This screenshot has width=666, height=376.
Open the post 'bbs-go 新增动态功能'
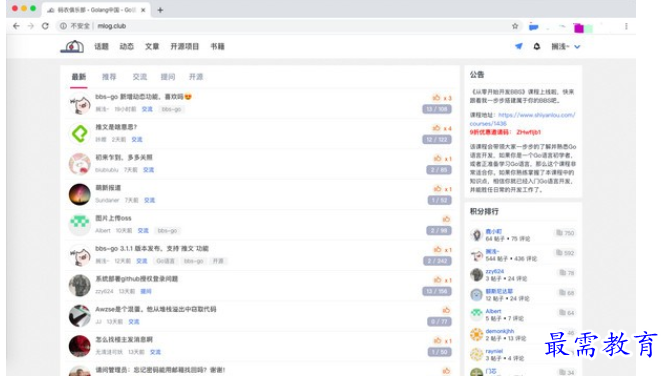click(x=143, y=97)
